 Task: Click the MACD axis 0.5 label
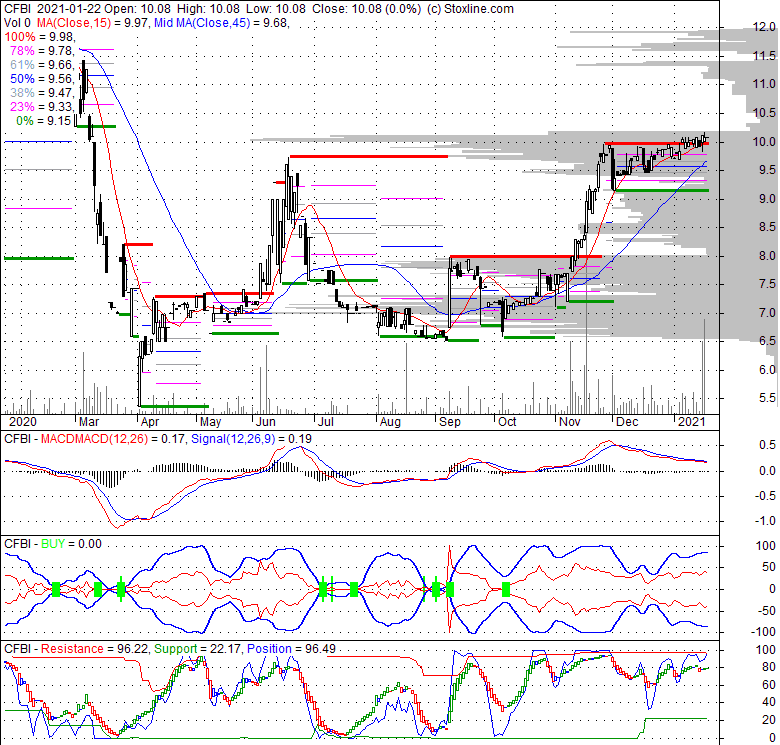767,445
